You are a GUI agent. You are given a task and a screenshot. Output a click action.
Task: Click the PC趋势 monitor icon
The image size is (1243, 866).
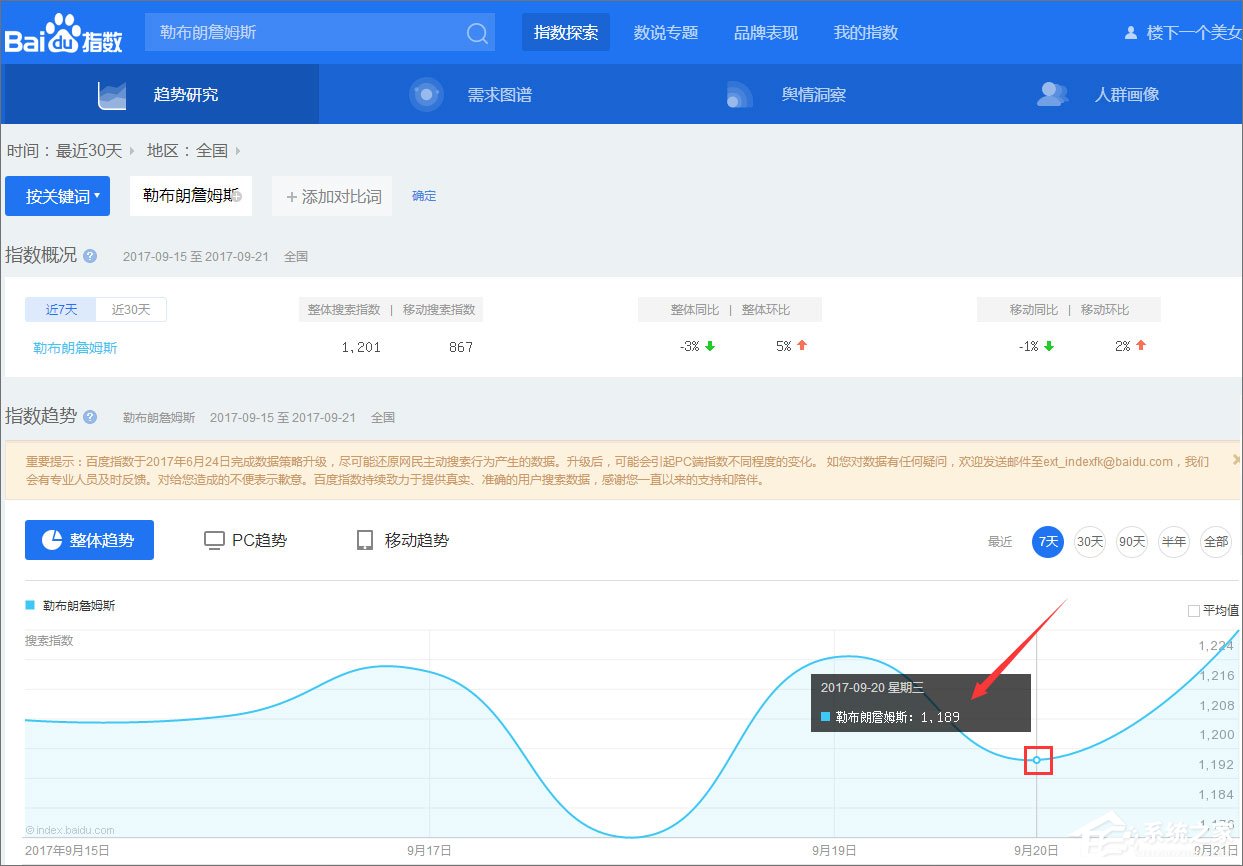(x=213, y=539)
